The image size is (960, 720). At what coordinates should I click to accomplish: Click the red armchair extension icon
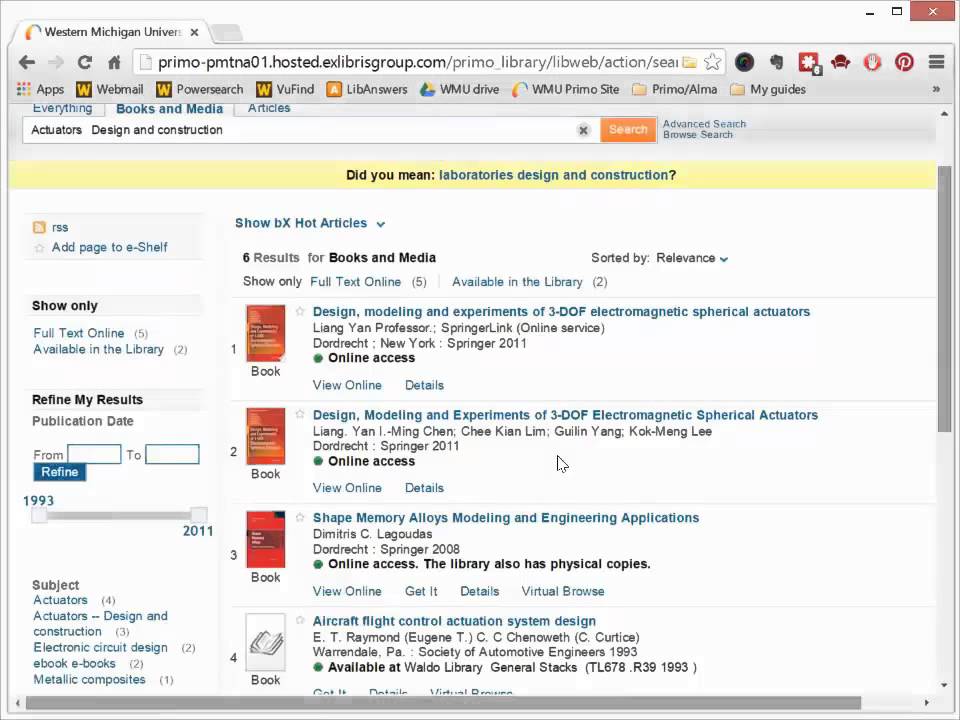(841, 62)
